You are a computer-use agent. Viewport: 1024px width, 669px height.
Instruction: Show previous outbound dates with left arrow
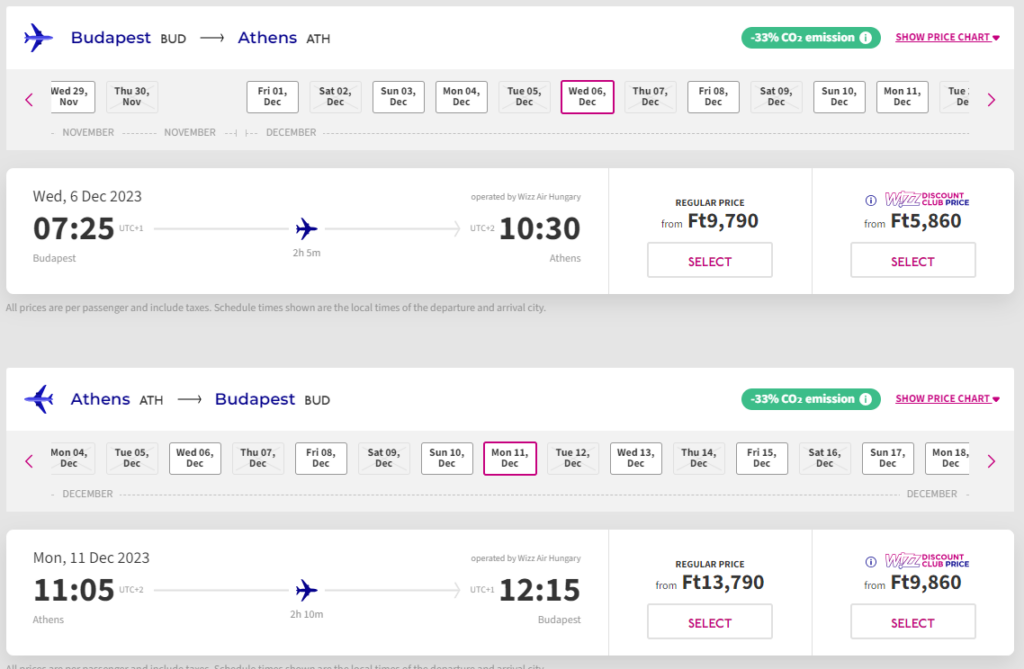29,100
